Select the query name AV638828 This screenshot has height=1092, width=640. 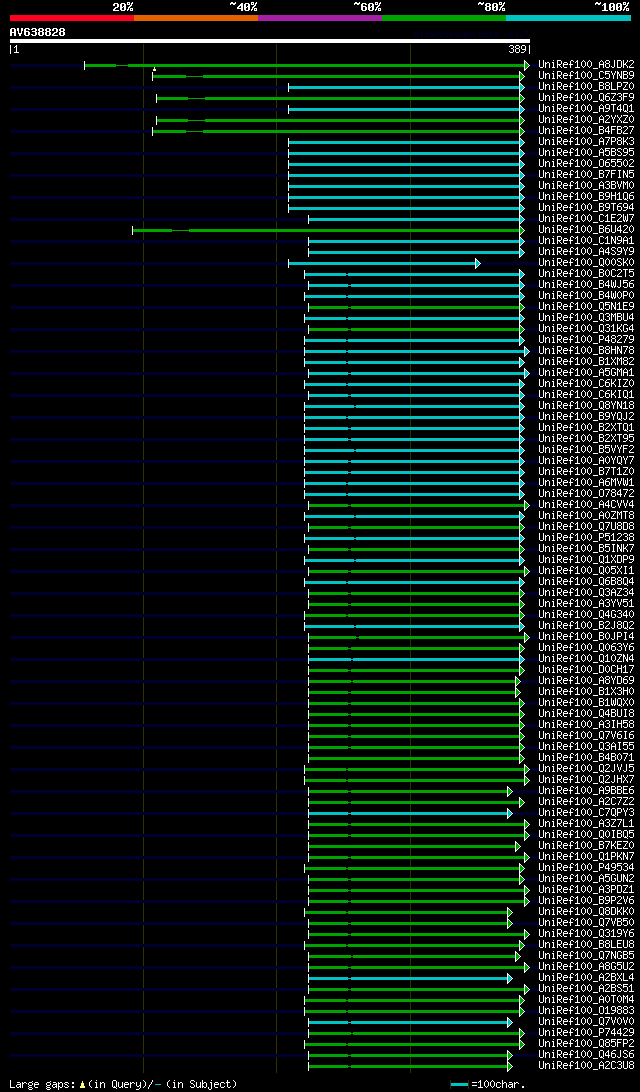coord(38,32)
